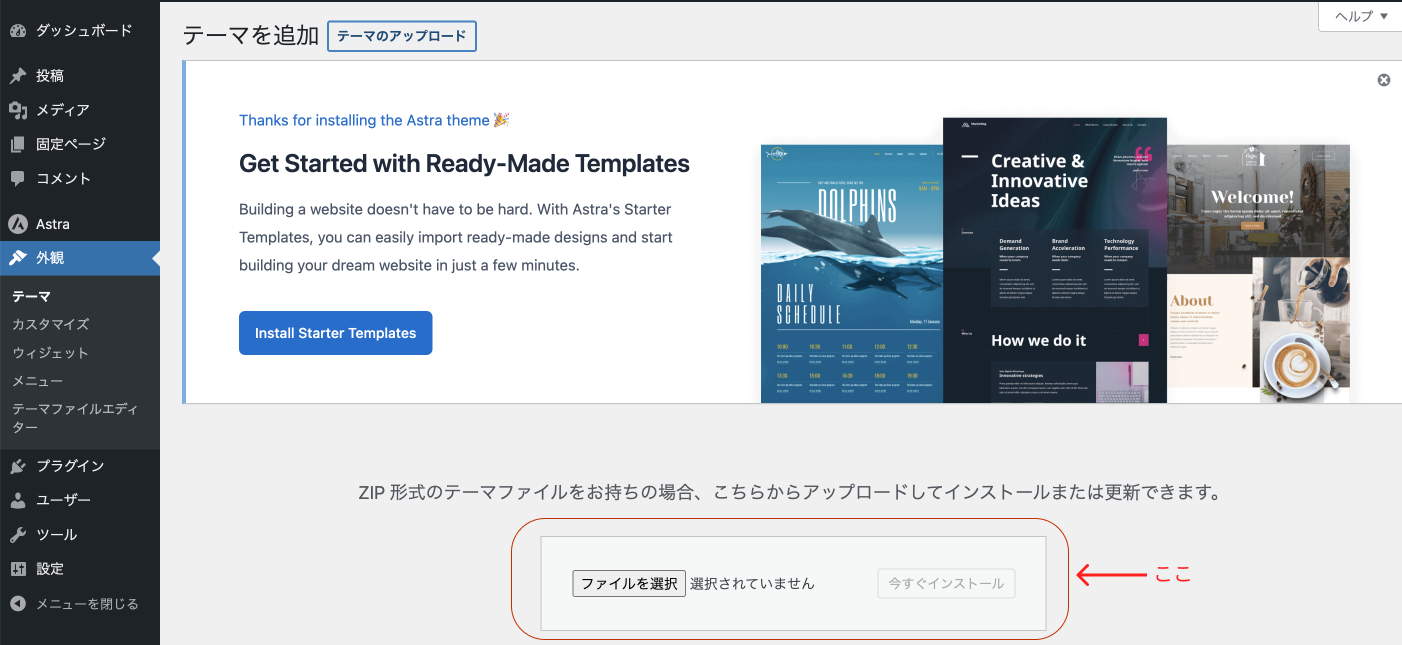Click the ファイルを選択 file chooser button

pos(629,583)
